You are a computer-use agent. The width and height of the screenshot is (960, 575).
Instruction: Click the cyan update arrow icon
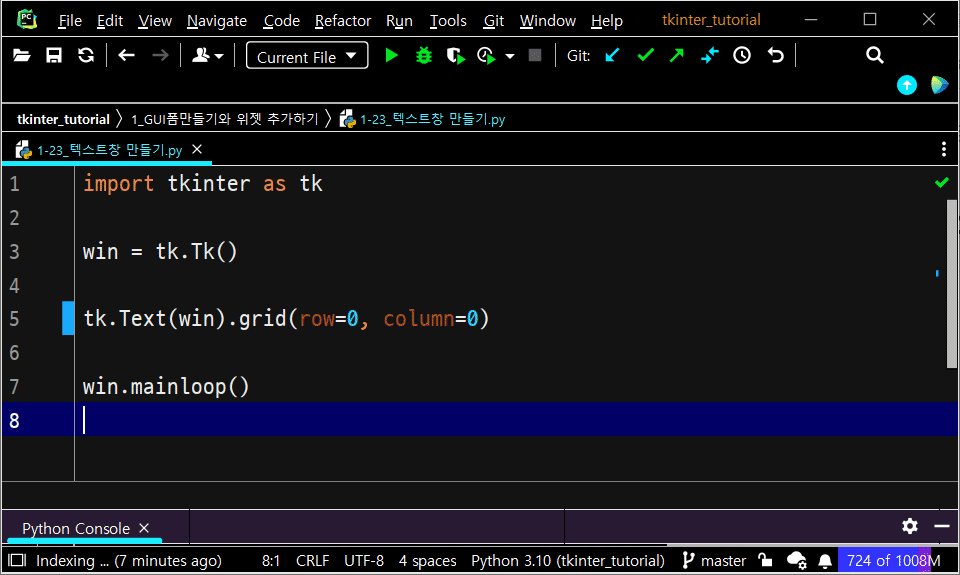click(907, 85)
